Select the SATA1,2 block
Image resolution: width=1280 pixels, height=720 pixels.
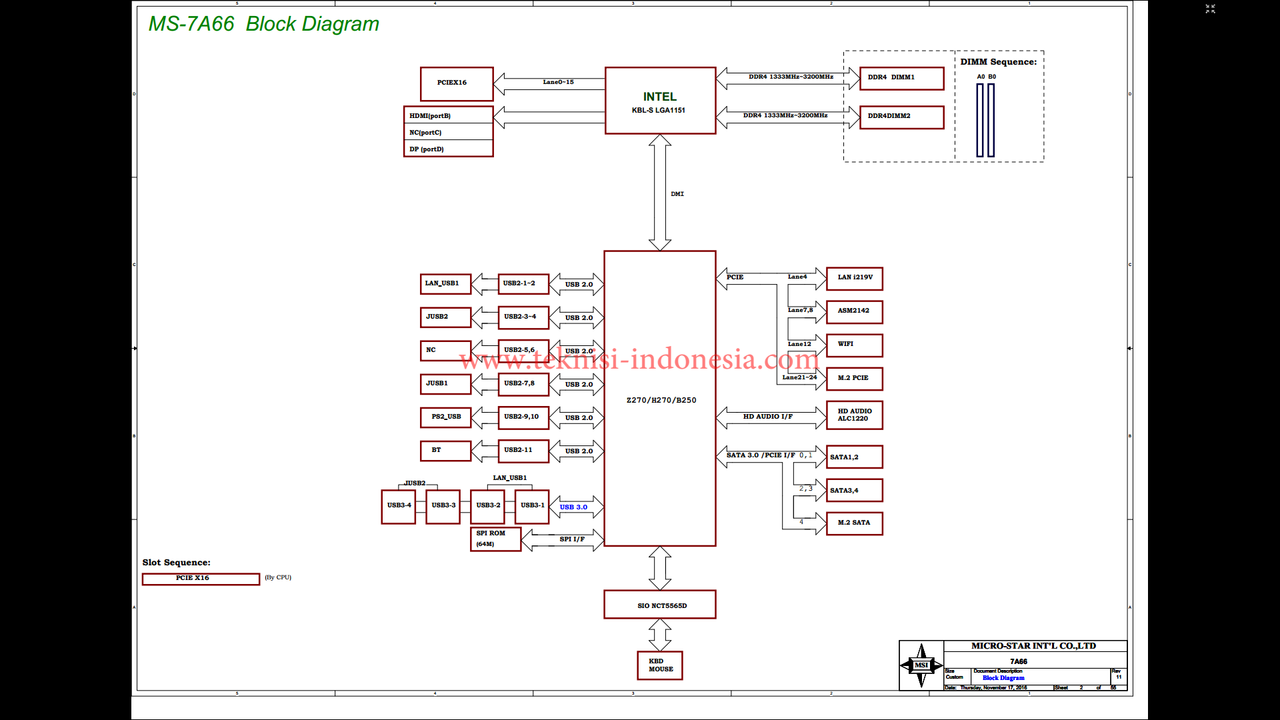(854, 457)
